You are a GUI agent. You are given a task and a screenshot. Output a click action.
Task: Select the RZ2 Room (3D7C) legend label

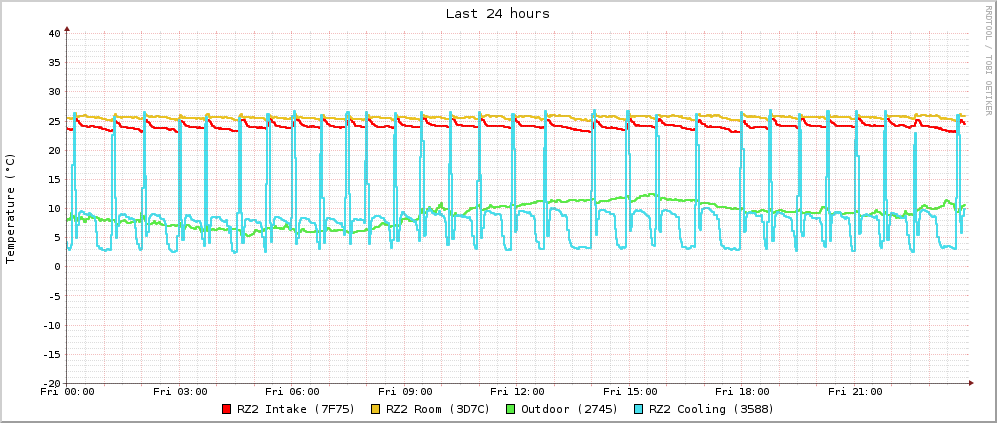(438, 409)
